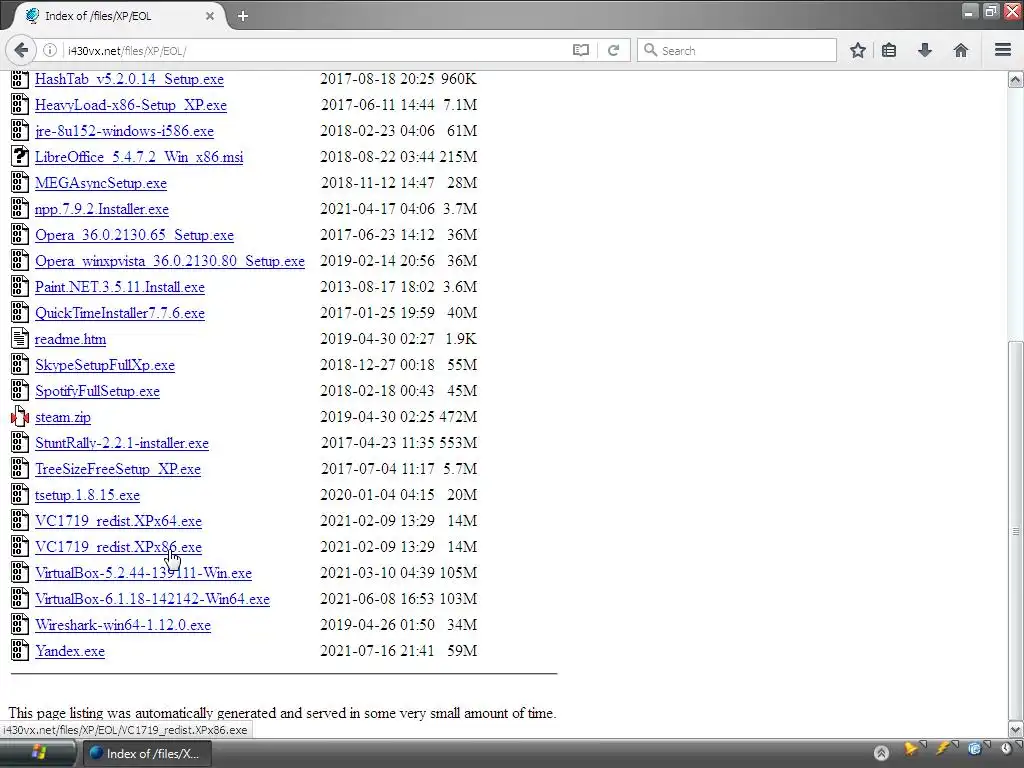Open the Windows Start button
1024x768 pixels.
[38, 753]
